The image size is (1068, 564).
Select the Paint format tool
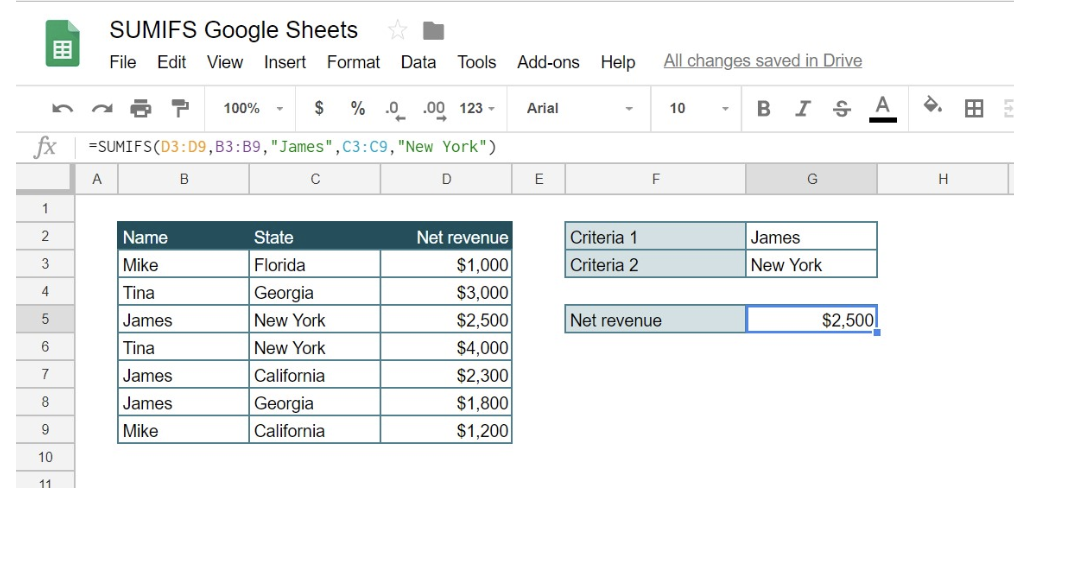pyautogui.click(x=180, y=108)
